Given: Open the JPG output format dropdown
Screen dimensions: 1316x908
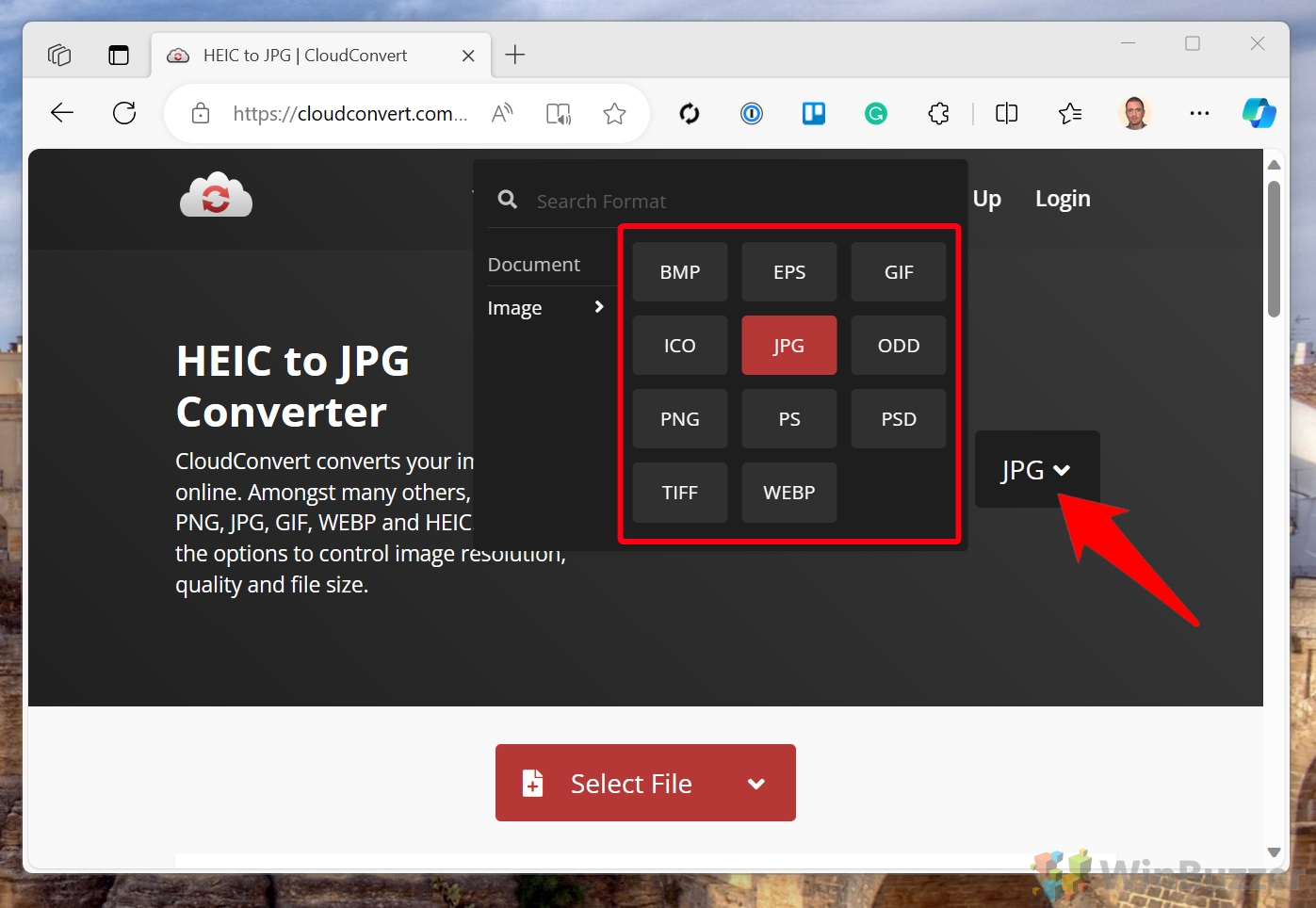Looking at the screenshot, I should pyautogui.click(x=1037, y=469).
